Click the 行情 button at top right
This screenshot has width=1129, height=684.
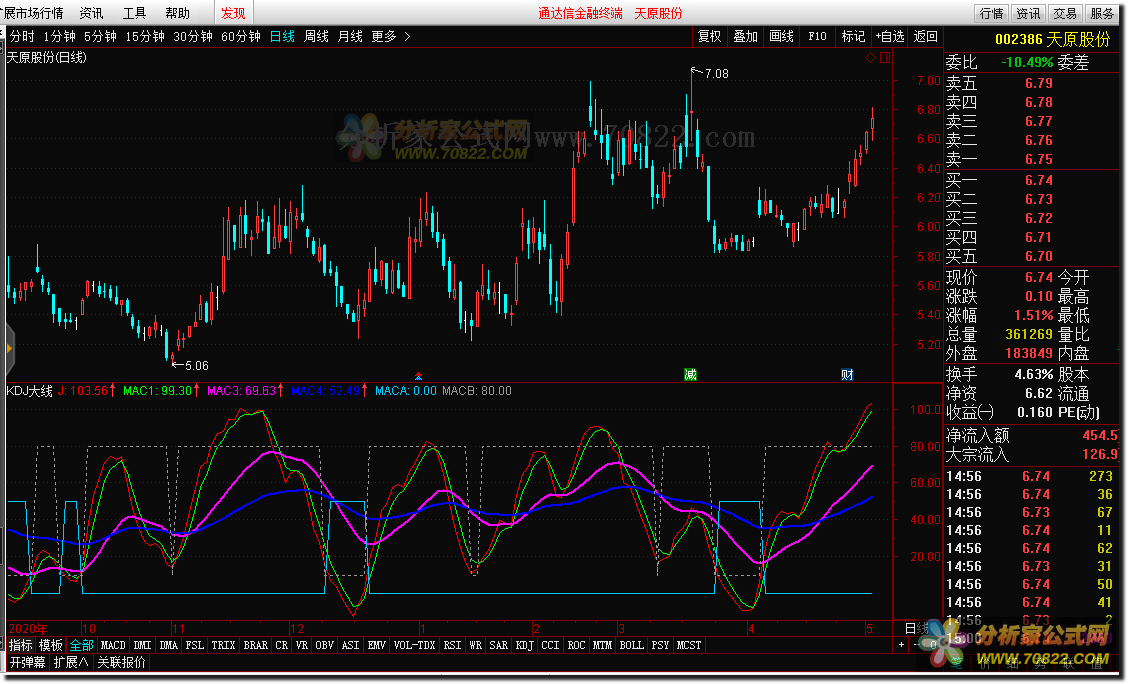coord(991,13)
